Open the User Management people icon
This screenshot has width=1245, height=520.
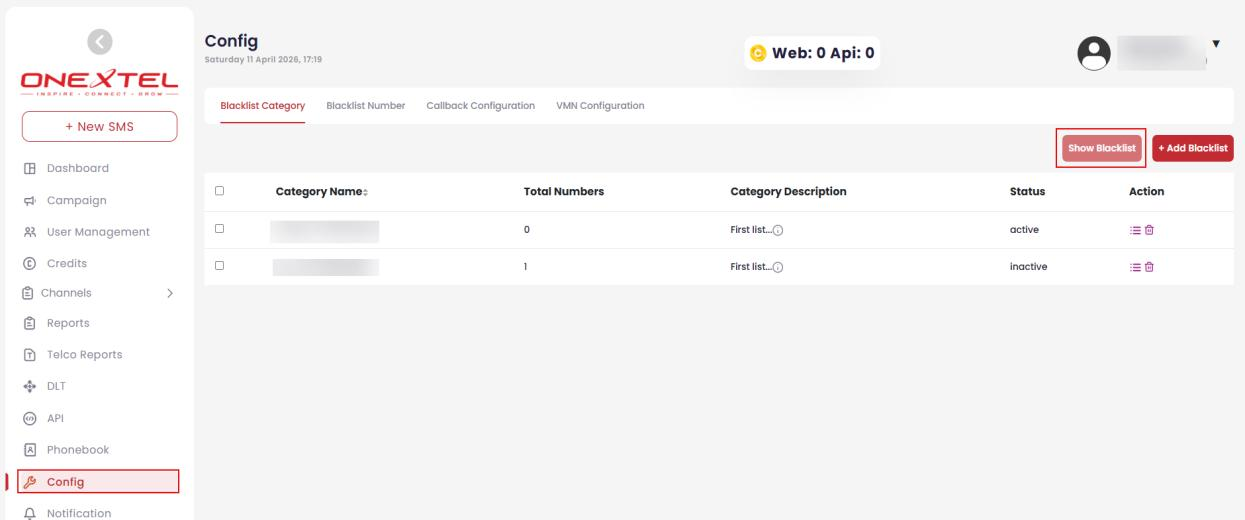pos(29,232)
